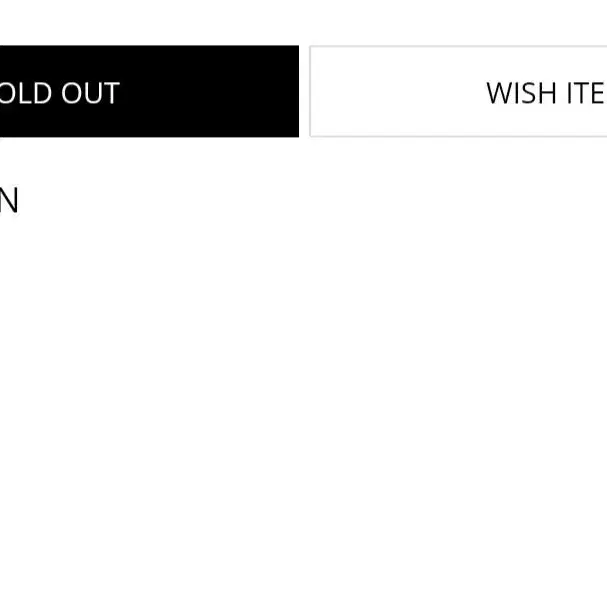Select the partially visible text ending in N
Screen dimensions: 607x607
pyautogui.click(x=9, y=200)
